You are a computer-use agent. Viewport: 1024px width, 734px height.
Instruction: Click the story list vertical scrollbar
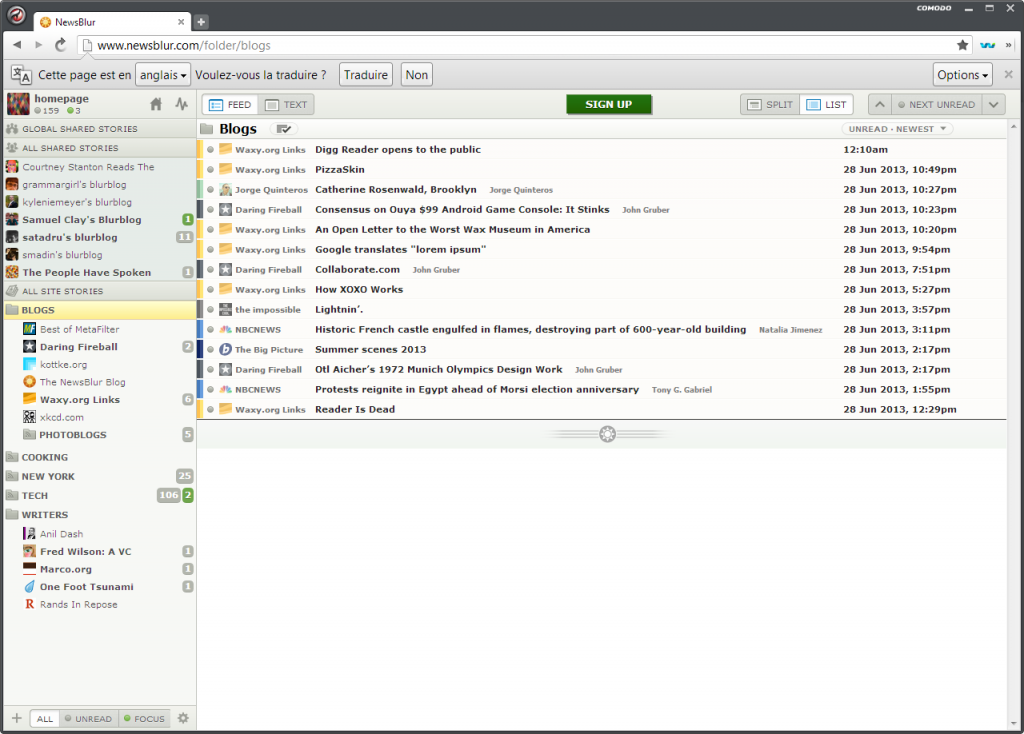[x=1014, y=424]
